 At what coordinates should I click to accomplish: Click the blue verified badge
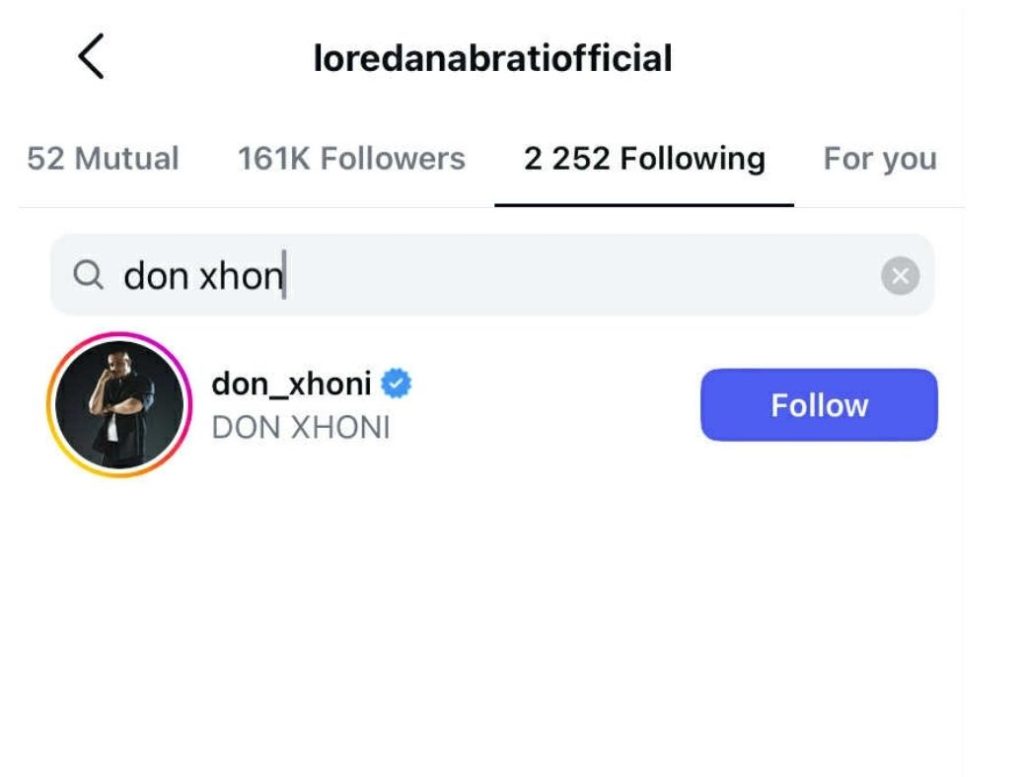click(x=398, y=383)
